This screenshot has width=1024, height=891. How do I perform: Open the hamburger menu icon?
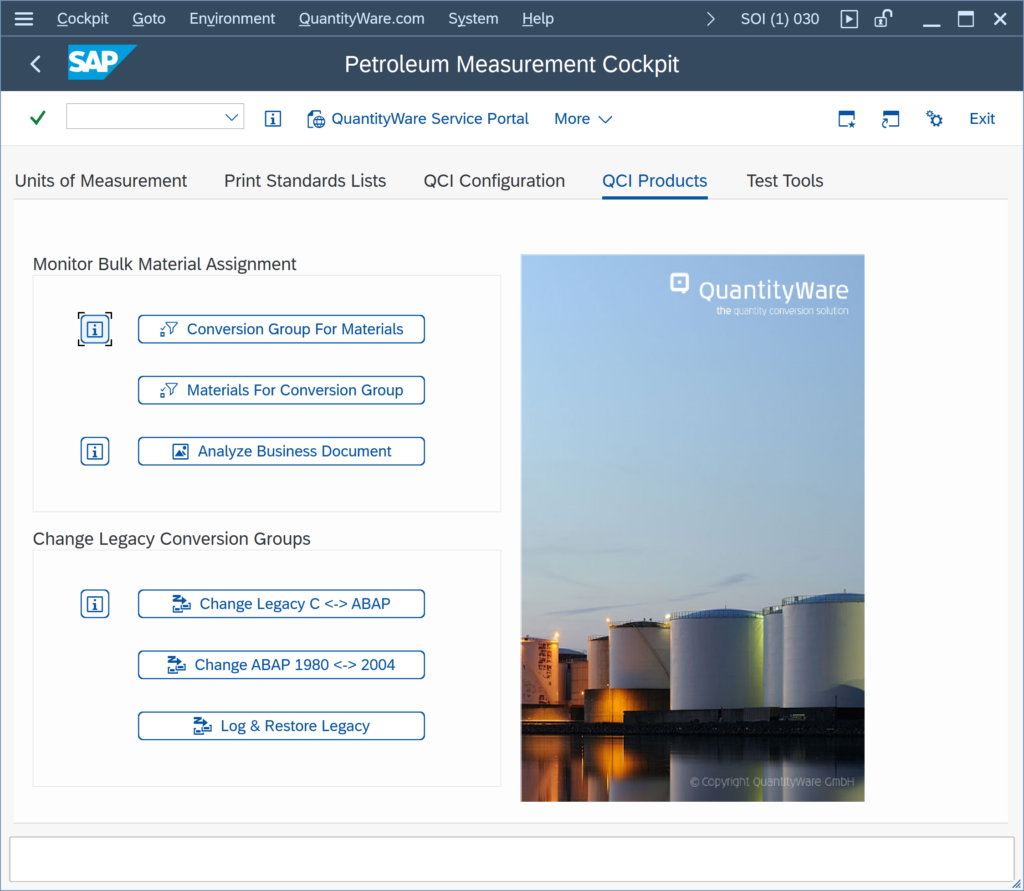(x=24, y=19)
